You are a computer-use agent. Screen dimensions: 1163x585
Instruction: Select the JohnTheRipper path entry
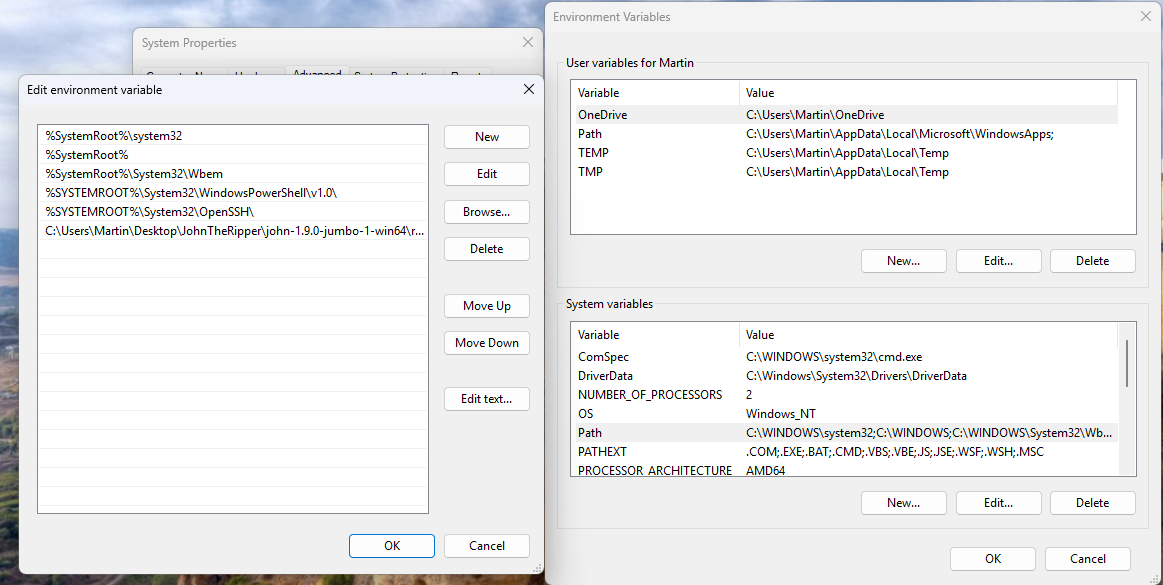tap(233, 231)
